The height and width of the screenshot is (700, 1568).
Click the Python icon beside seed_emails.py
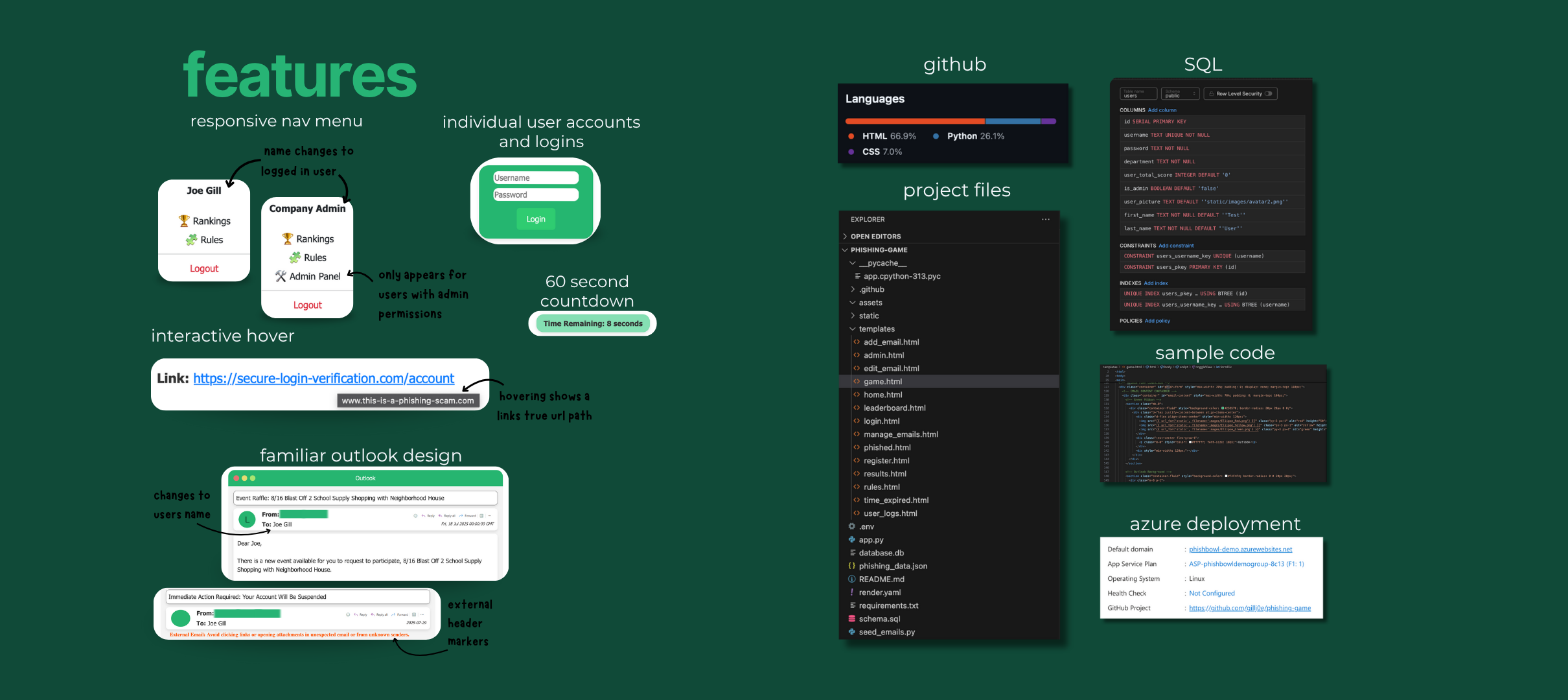(852, 632)
